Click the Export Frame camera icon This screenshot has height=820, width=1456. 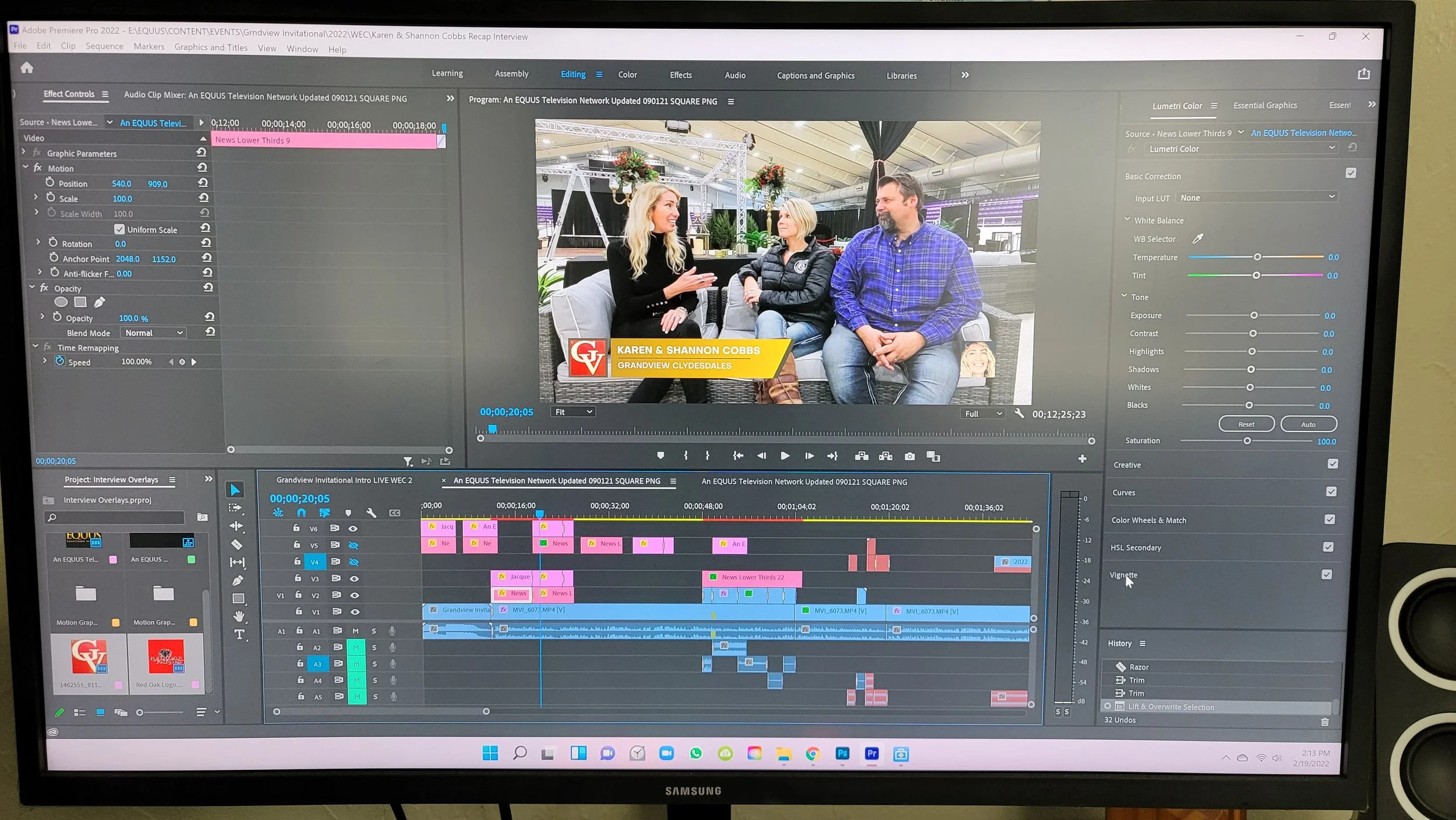tap(909, 457)
